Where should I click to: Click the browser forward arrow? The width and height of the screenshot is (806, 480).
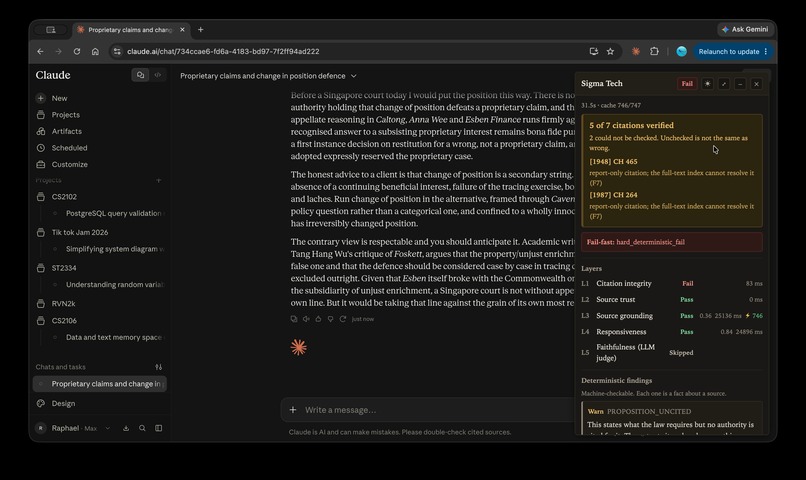click(x=59, y=51)
